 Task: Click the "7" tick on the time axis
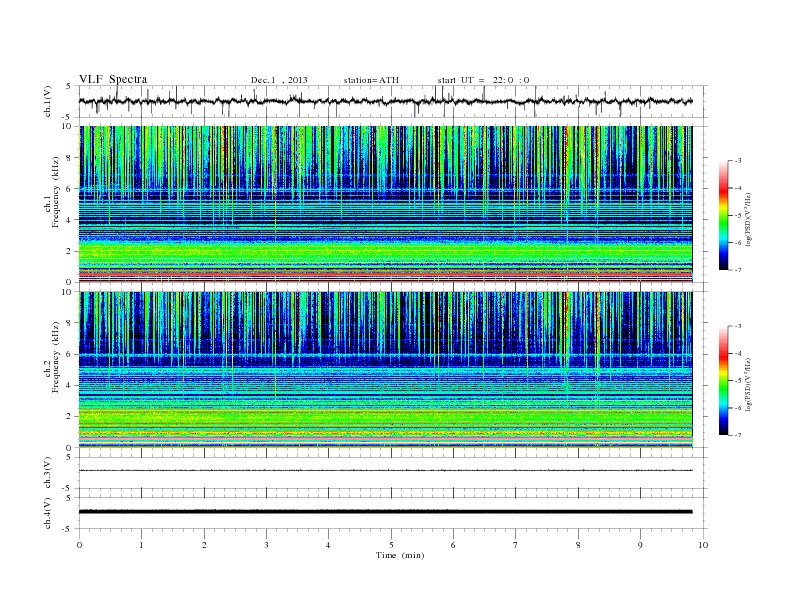pyautogui.click(x=515, y=545)
